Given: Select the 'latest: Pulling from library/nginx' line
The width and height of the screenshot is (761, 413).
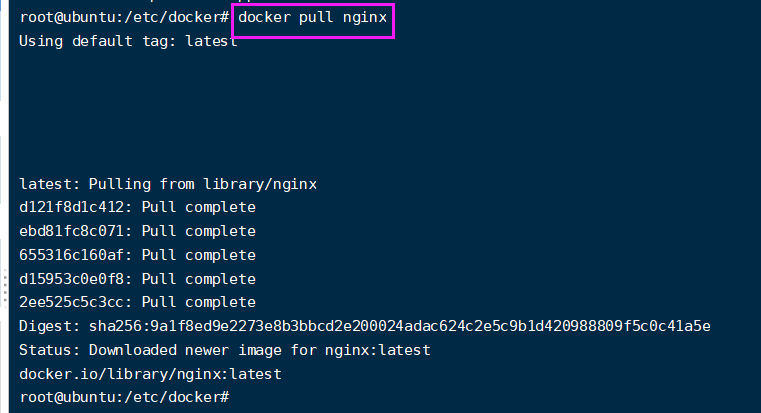Looking at the screenshot, I should (x=168, y=184).
